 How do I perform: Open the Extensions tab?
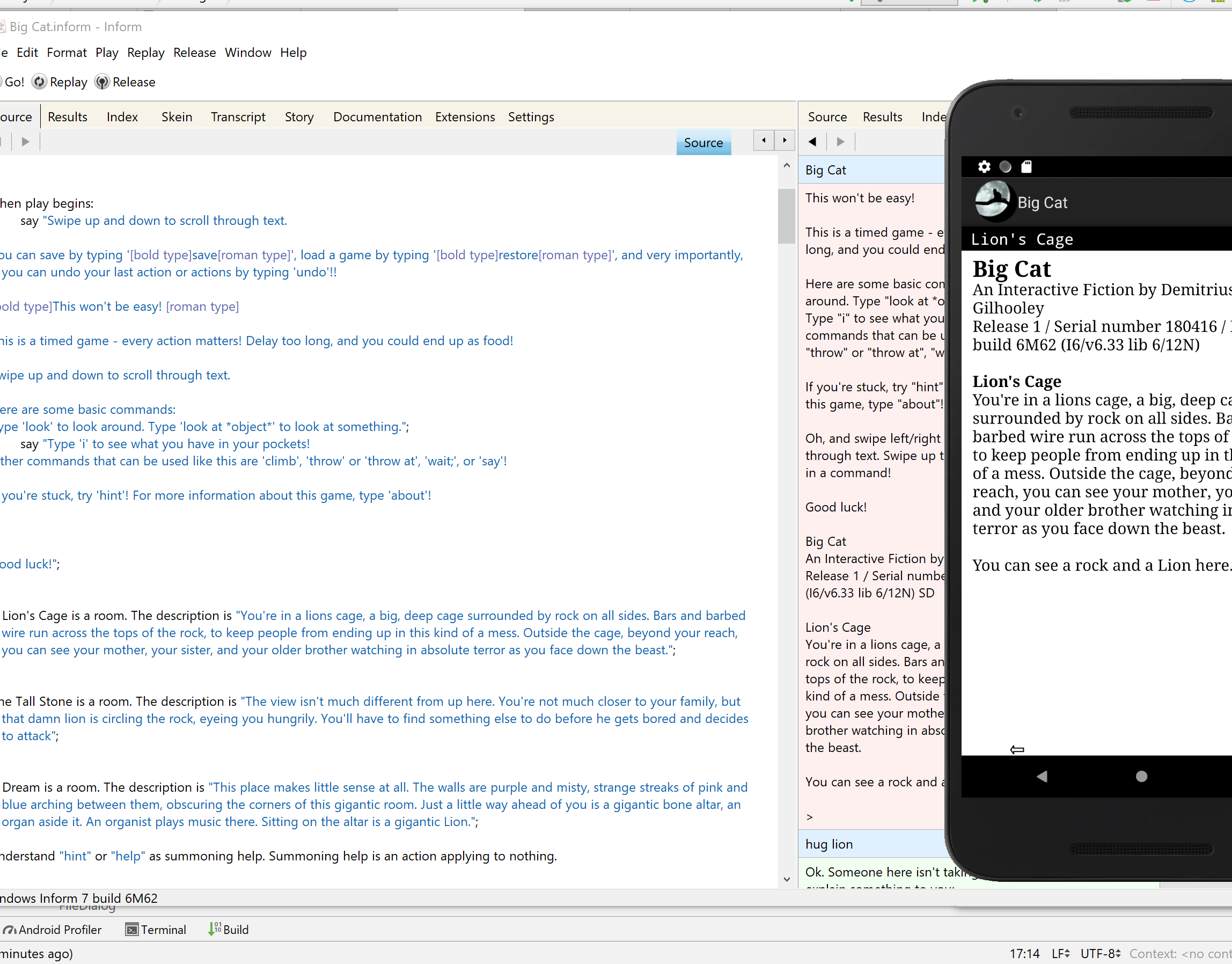pyautogui.click(x=465, y=117)
